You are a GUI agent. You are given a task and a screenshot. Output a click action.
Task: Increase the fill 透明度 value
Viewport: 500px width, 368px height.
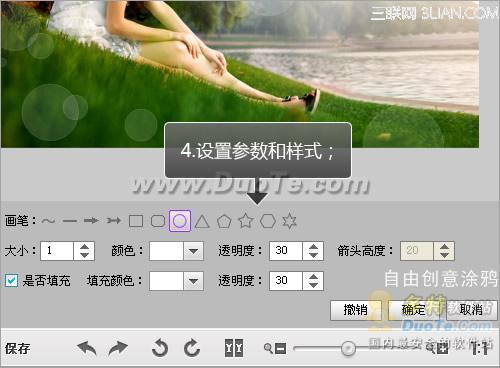point(313,277)
